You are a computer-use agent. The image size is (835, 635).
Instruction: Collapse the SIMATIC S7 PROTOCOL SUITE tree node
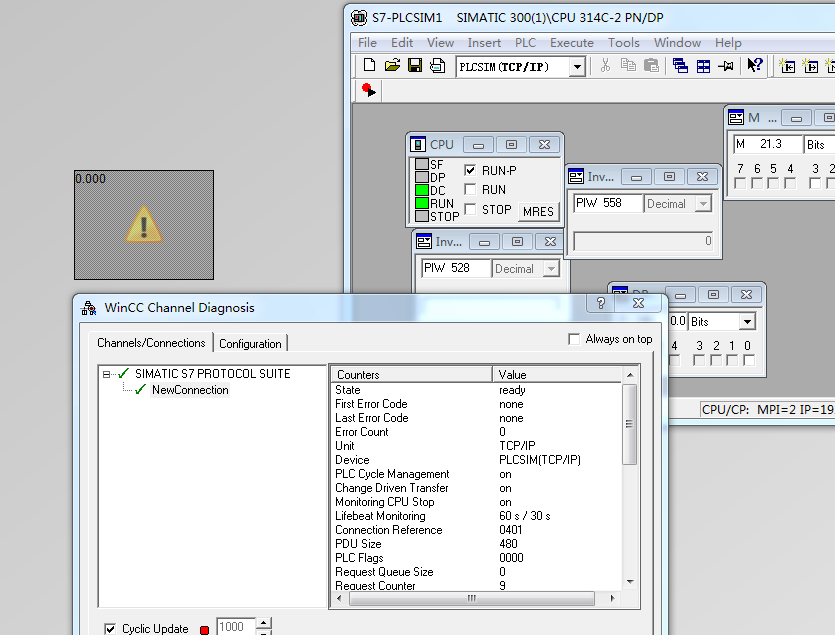pyautogui.click(x=106, y=374)
